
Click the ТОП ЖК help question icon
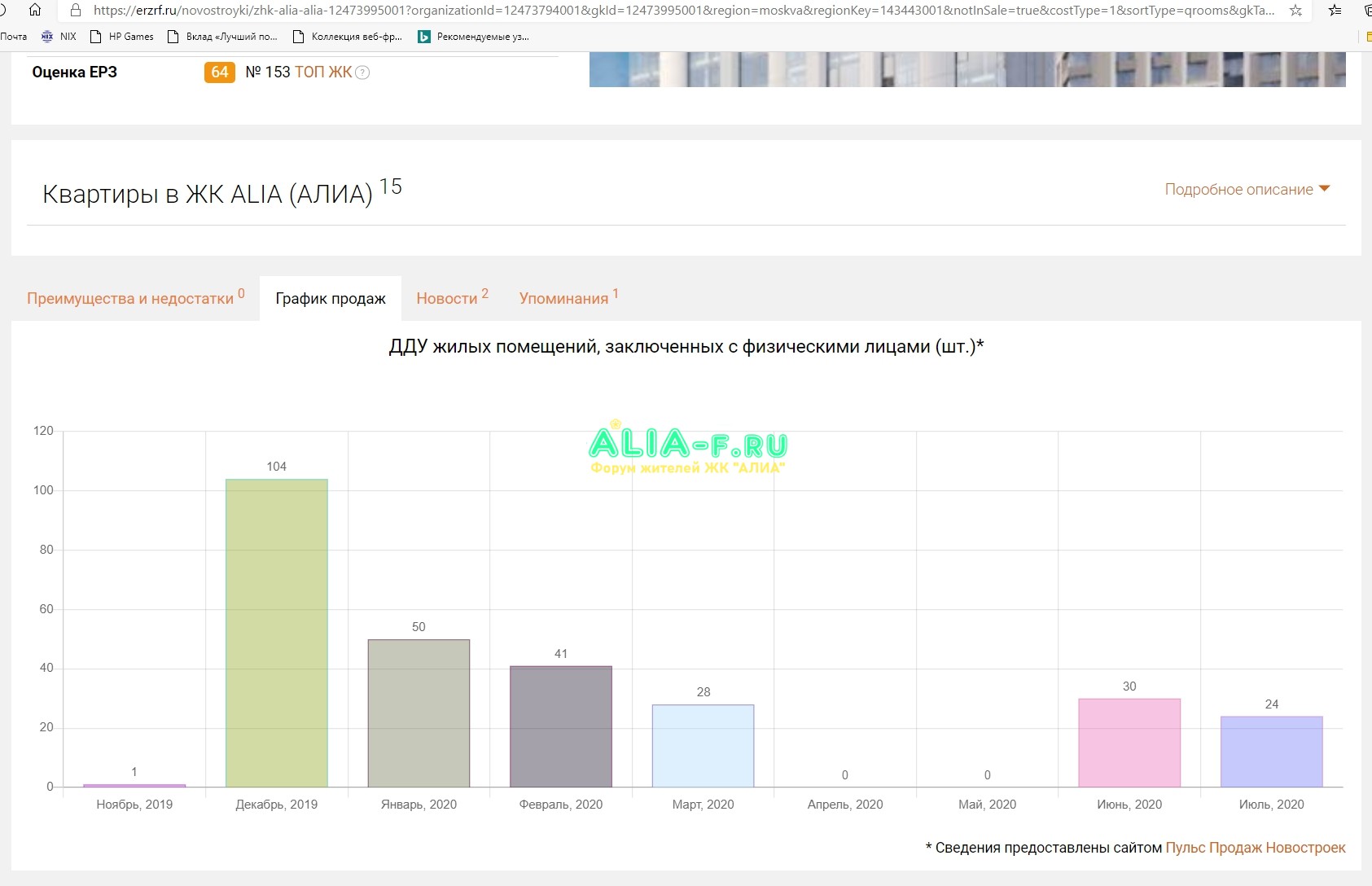click(363, 72)
